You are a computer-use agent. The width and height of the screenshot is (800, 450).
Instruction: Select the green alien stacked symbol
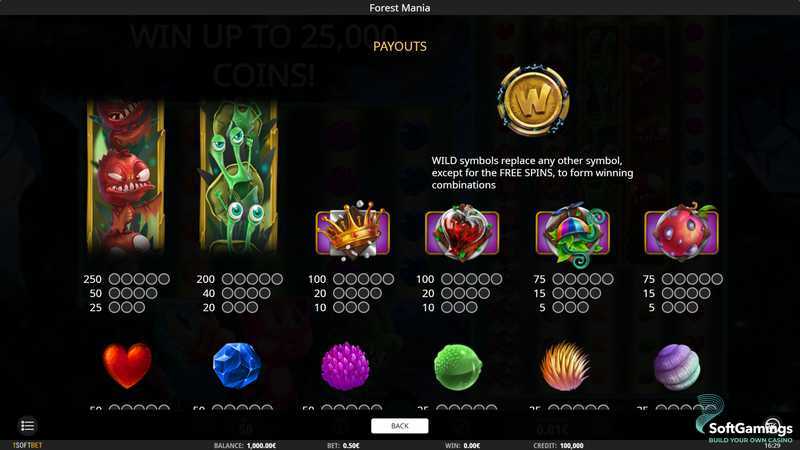(x=238, y=177)
